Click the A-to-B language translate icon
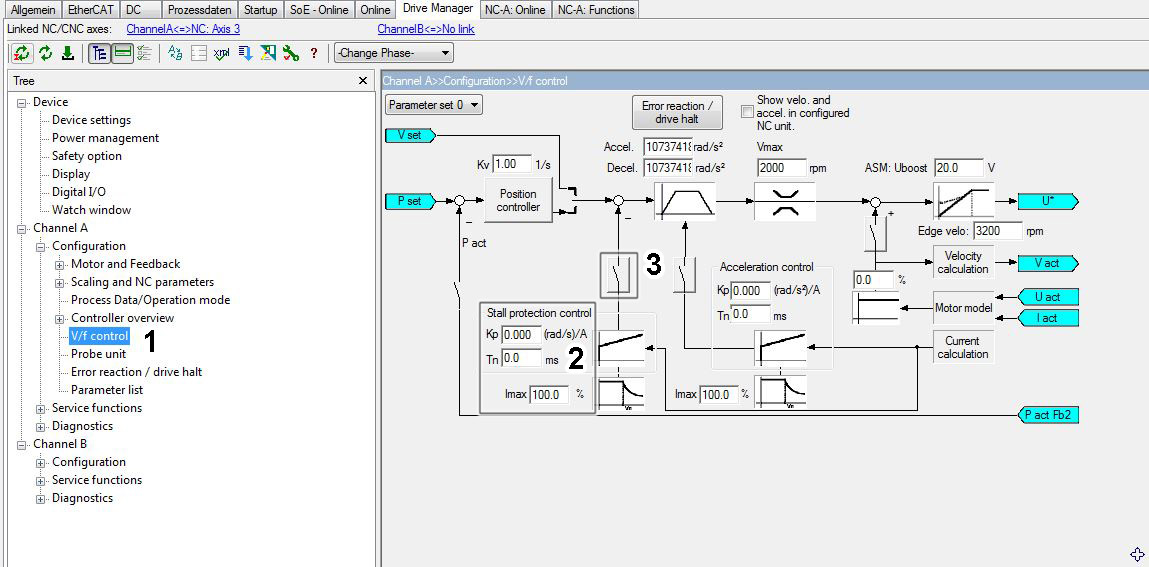Screen dimensions: 1149x567 (175, 53)
